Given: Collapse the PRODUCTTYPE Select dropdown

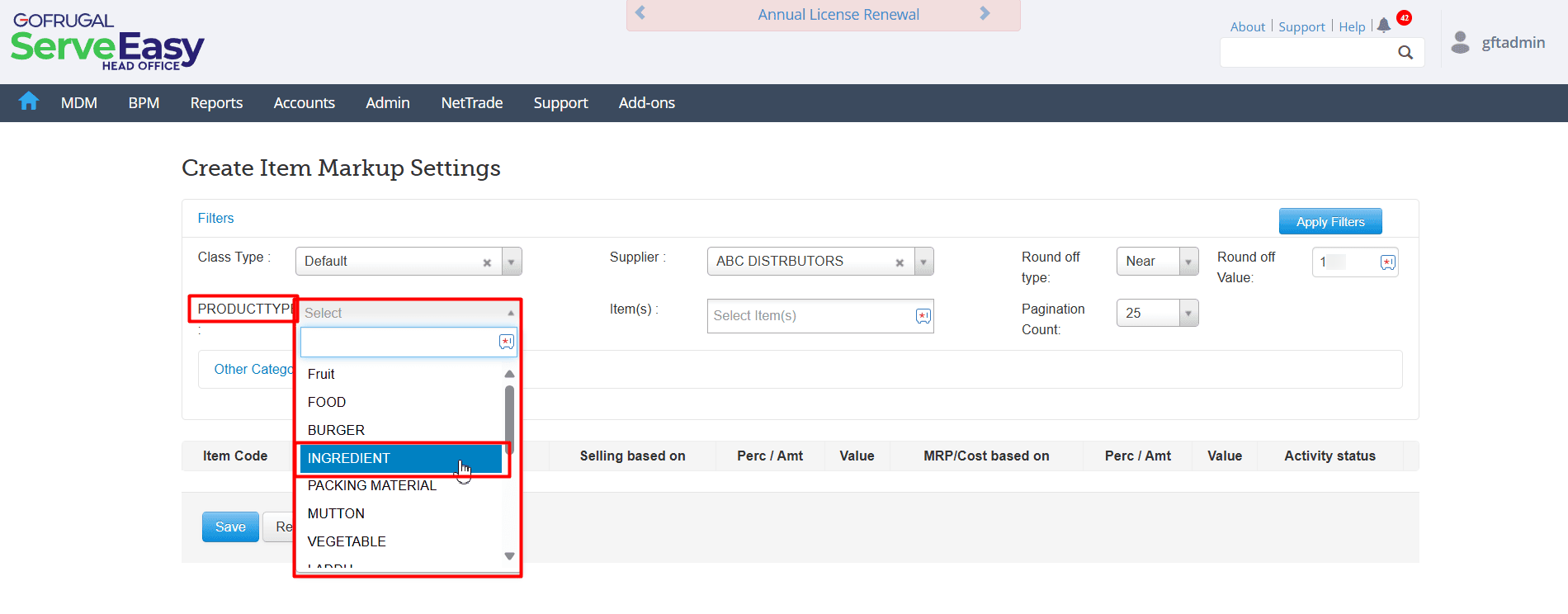Looking at the screenshot, I should click(x=409, y=313).
